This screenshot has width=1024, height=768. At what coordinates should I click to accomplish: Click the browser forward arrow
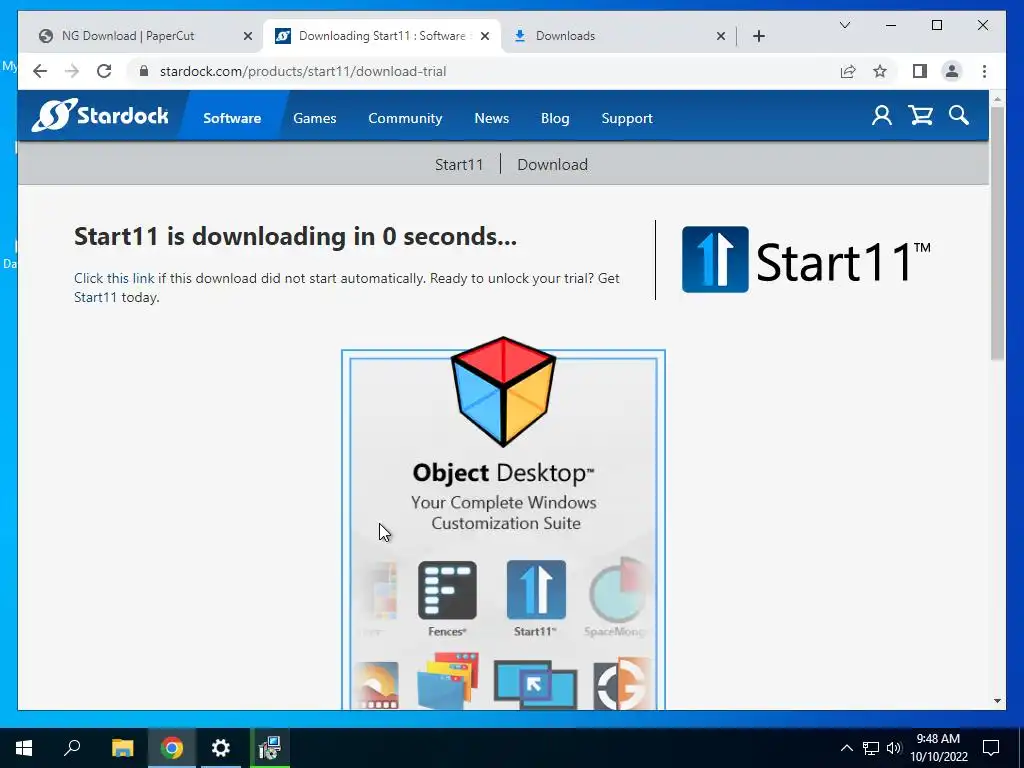coord(72,71)
